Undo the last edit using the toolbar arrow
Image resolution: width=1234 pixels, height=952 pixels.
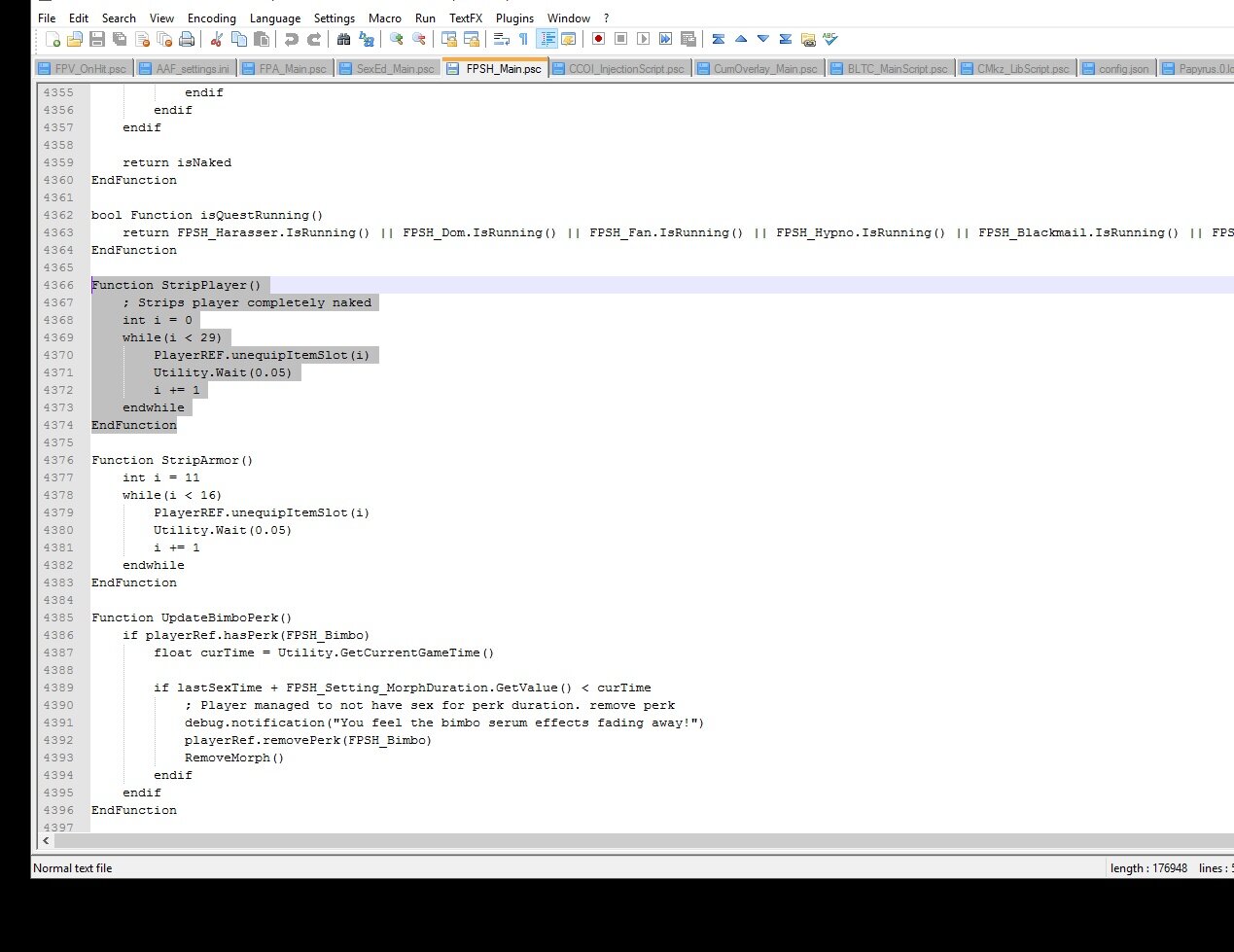coord(291,39)
